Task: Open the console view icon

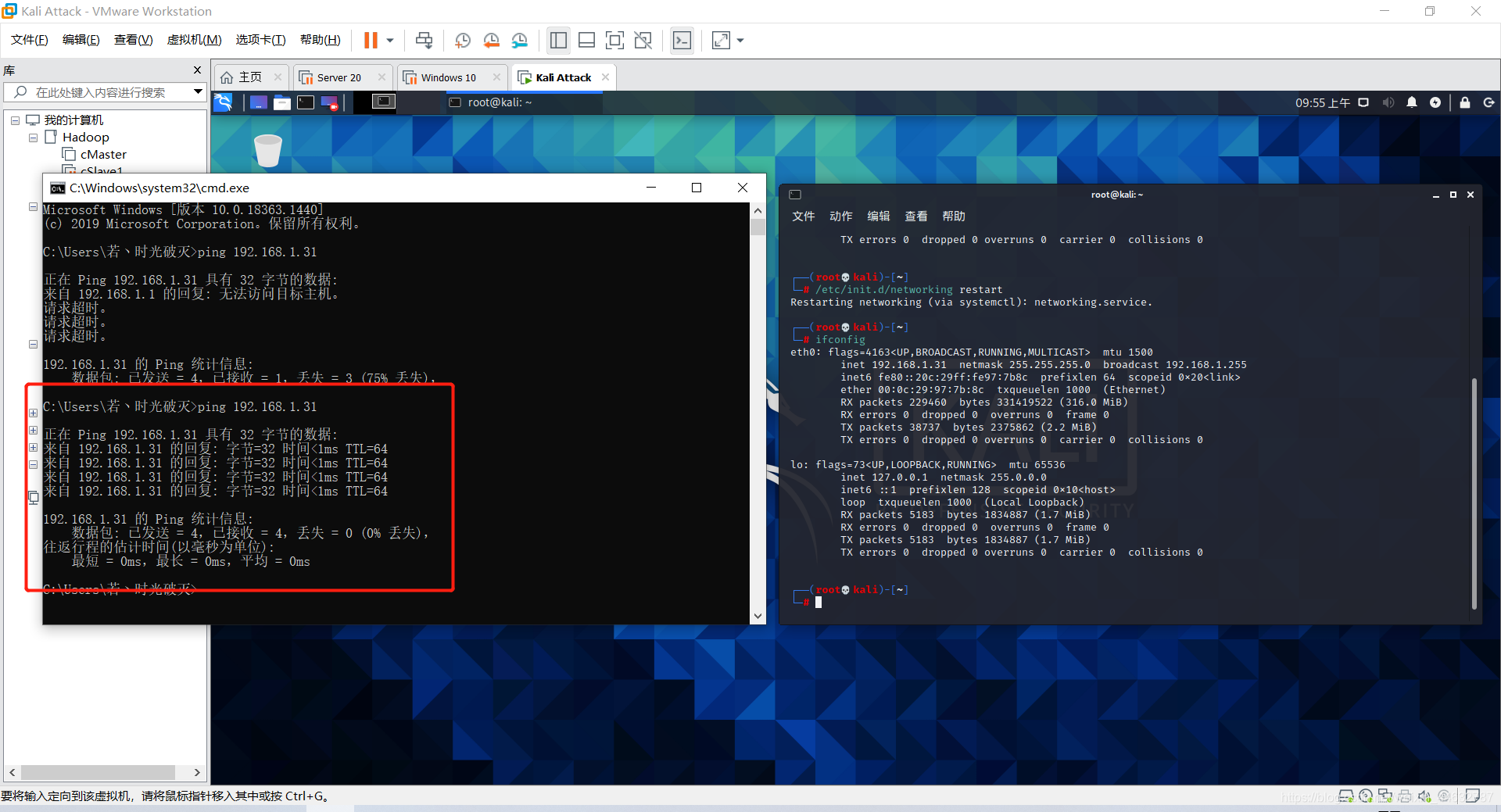Action: (682, 40)
